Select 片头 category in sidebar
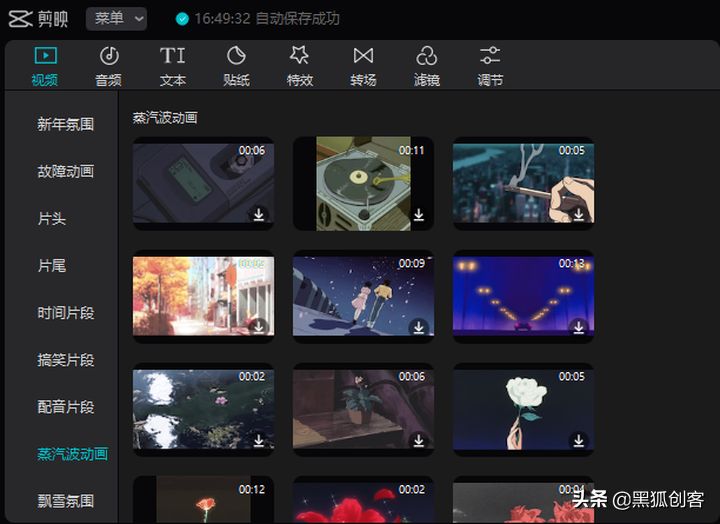The width and height of the screenshot is (720, 524). pyautogui.click(x=52, y=219)
